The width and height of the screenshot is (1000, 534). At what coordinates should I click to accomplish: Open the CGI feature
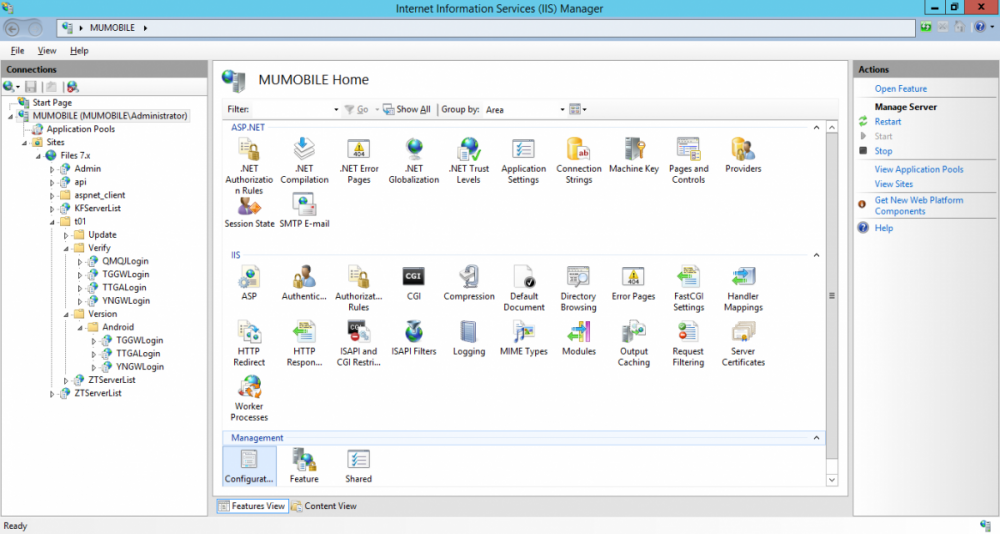[x=414, y=283]
